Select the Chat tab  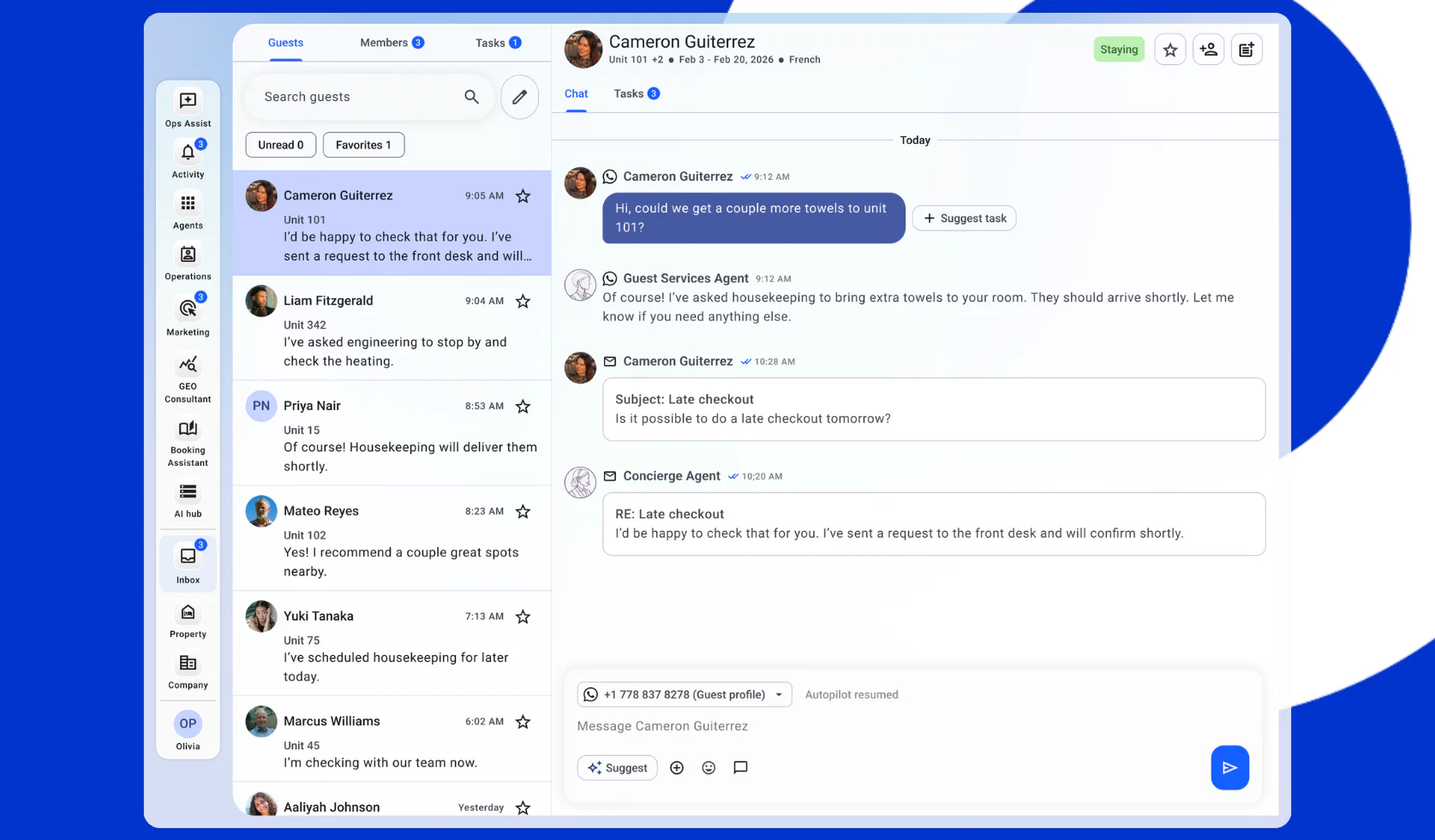(576, 94)
